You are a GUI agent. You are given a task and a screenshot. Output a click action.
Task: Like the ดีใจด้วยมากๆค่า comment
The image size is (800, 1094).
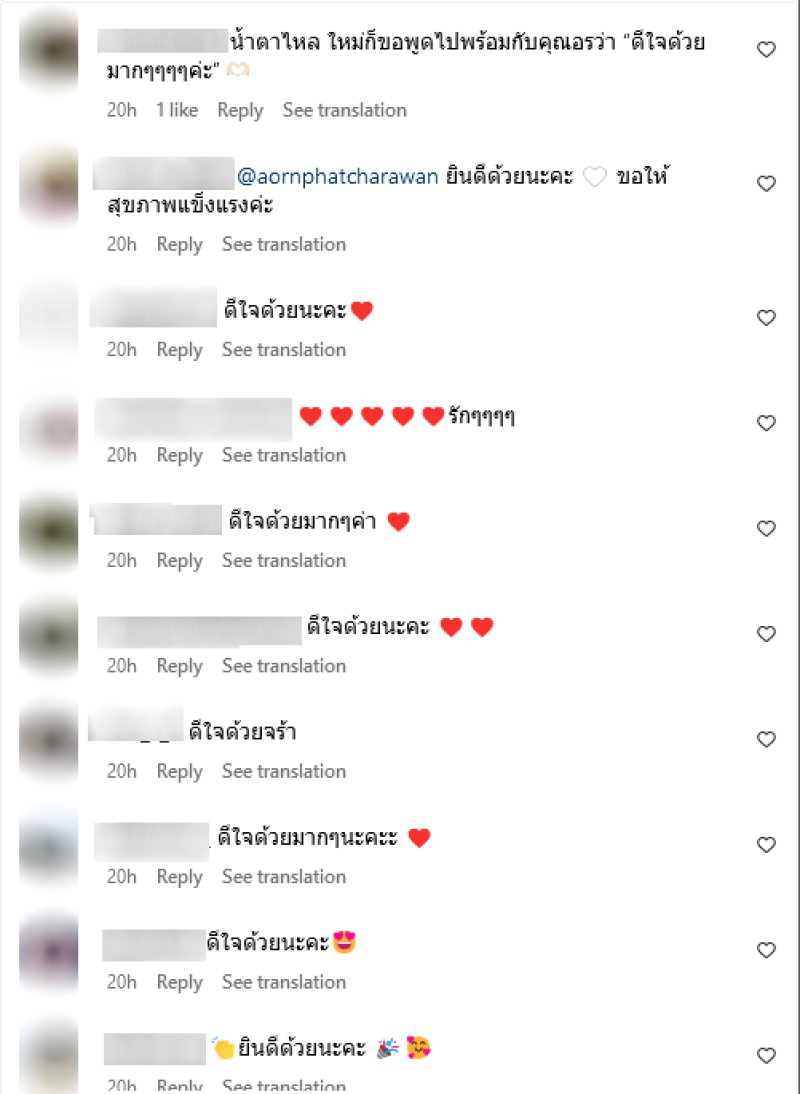pyautogui.click(x=766, y=528)
